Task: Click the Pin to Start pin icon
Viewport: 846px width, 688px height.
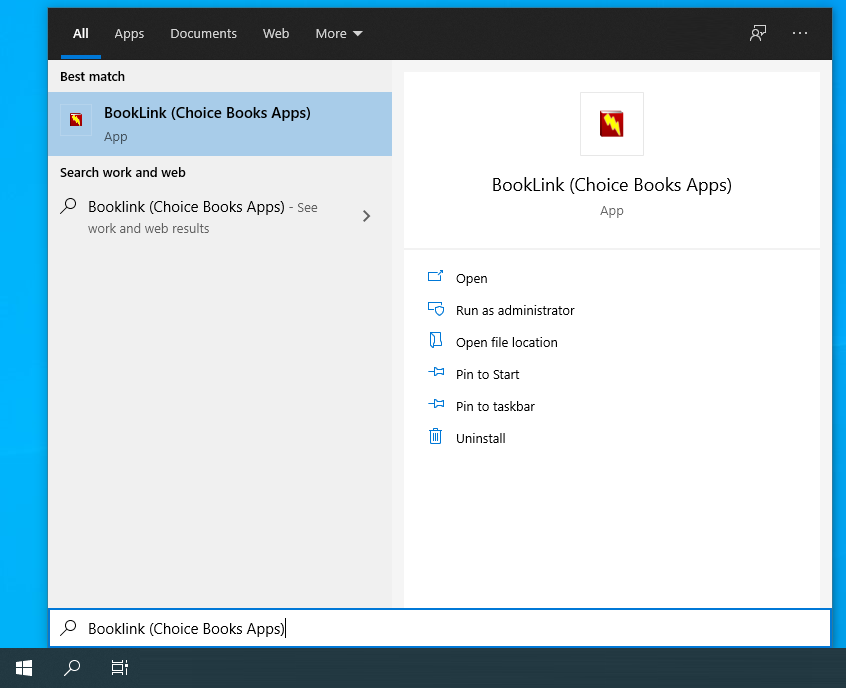Action: [x=436, y=372]
